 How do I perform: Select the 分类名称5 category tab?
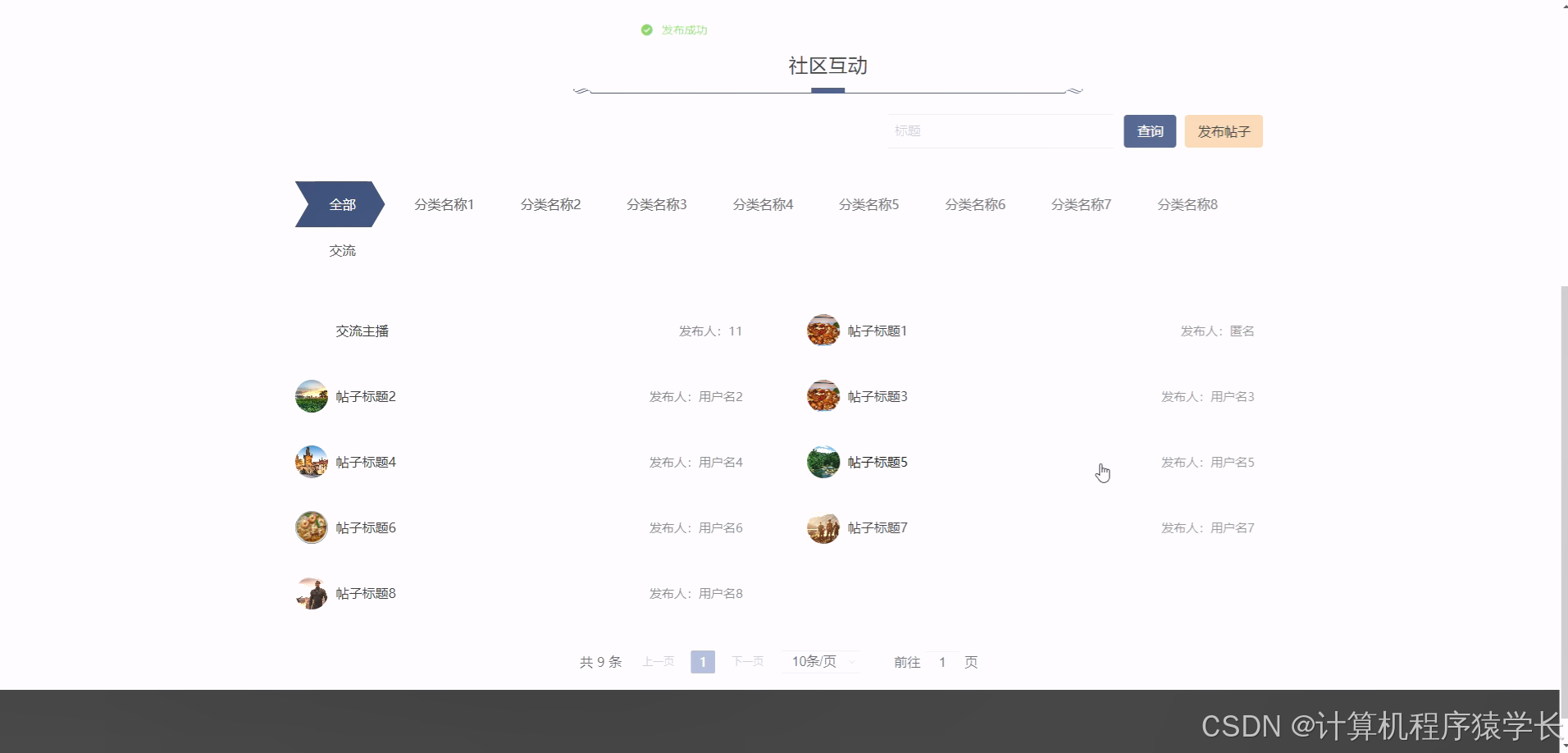(x=868, y=204)
